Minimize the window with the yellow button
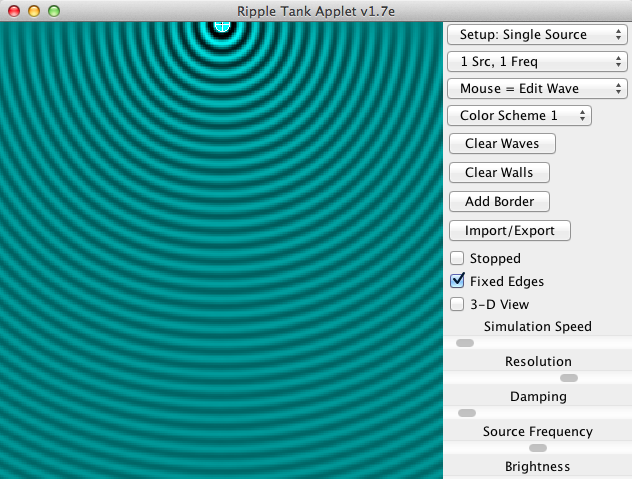The height and width of the screenshot is (479, 632). tap(34, 11)
